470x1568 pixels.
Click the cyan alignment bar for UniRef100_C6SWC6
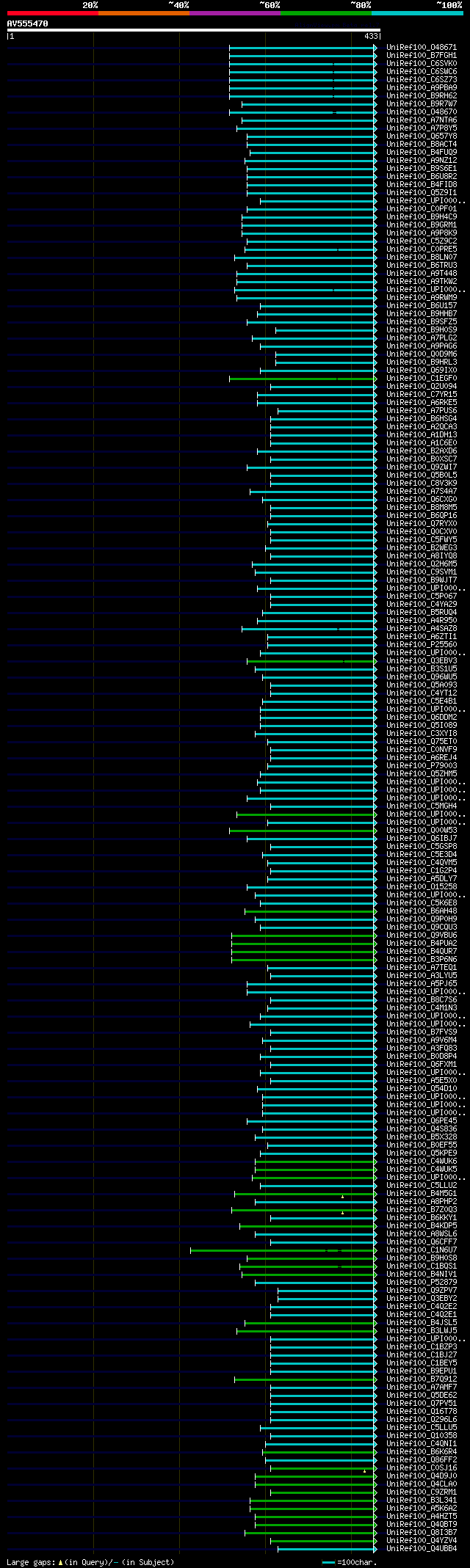pos(303,71)
